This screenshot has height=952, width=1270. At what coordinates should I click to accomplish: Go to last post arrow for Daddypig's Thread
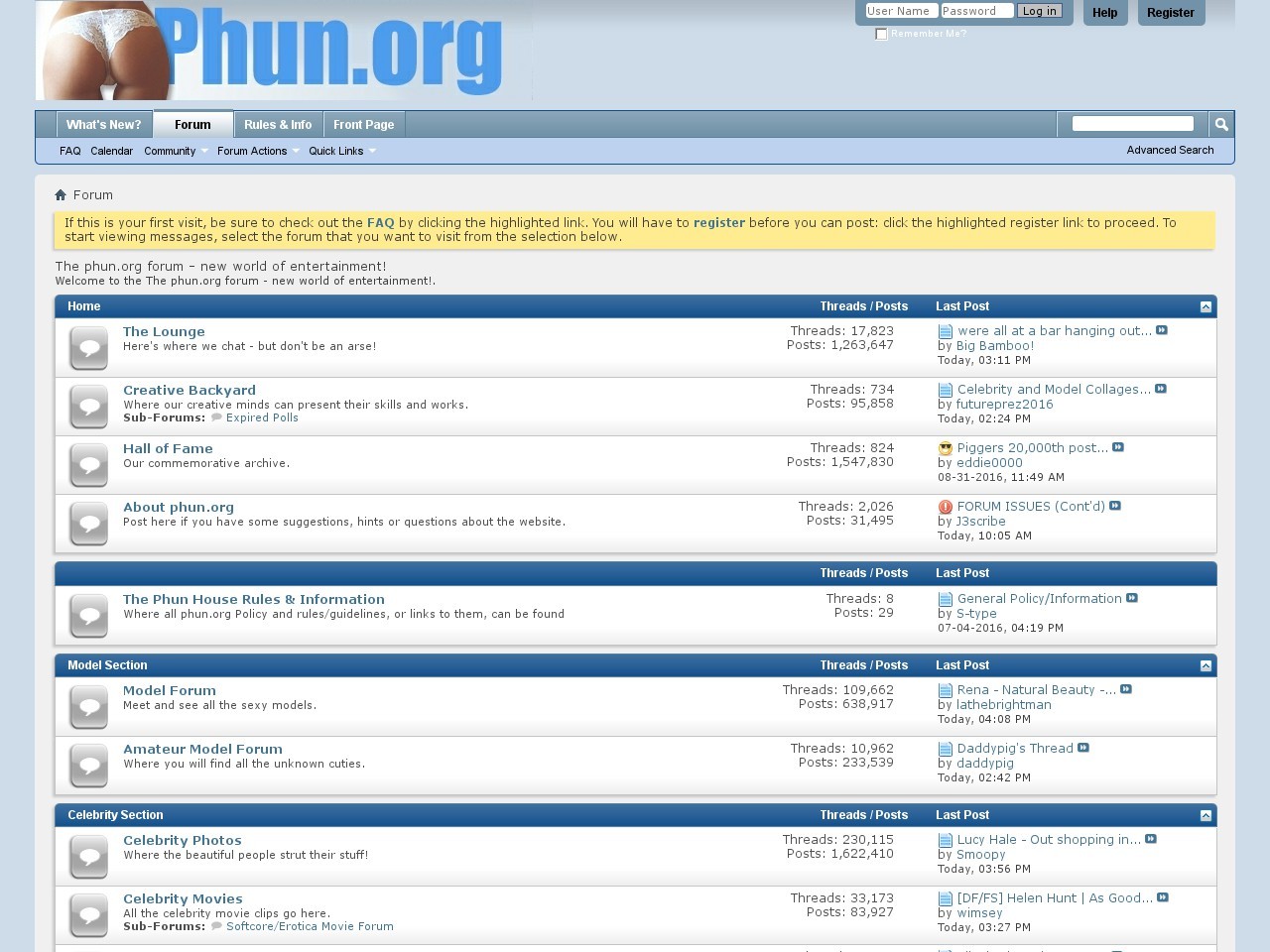pos(1083,748)
